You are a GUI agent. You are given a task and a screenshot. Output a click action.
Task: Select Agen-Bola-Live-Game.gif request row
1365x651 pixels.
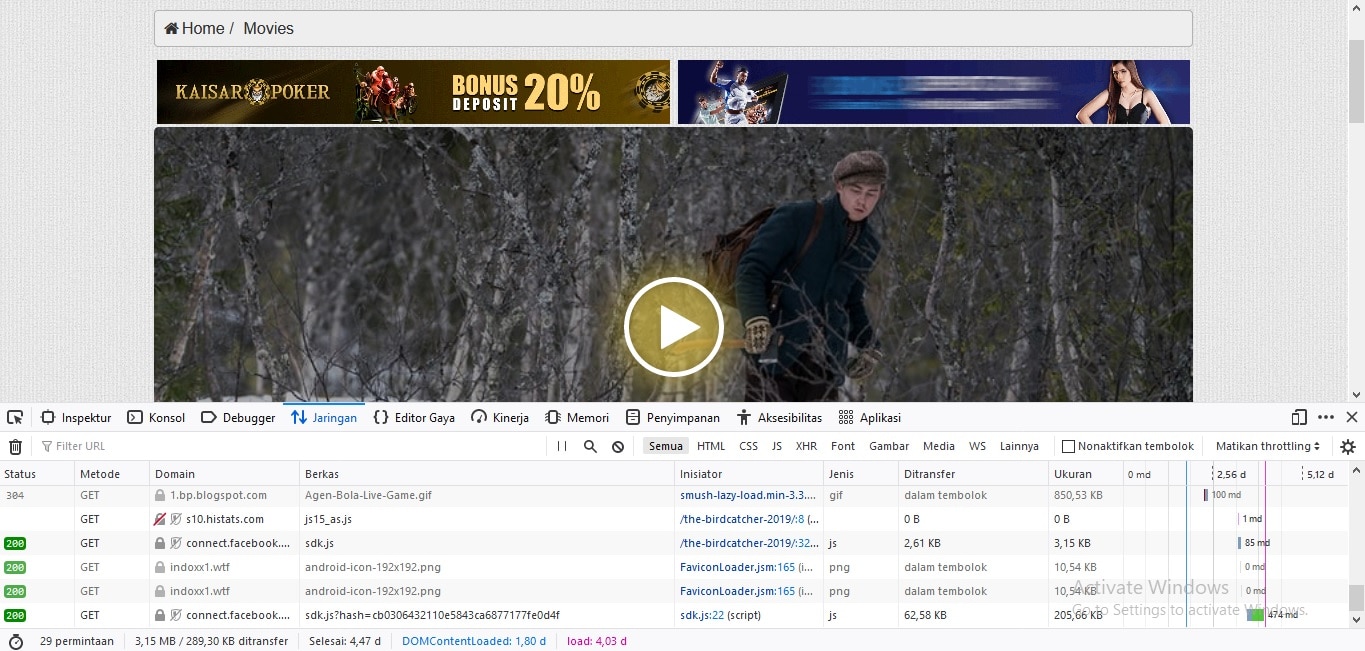(674, 495)
